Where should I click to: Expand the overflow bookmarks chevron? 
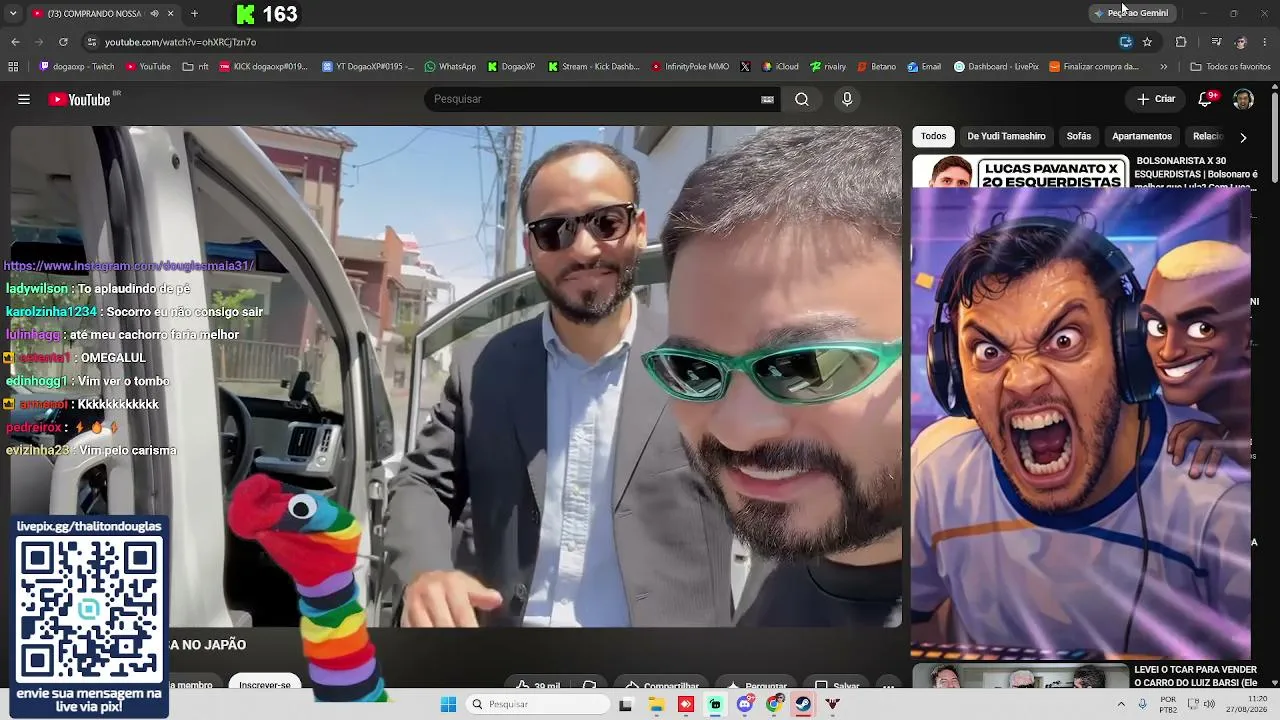pyautogui.click(x=1163, y=67)
